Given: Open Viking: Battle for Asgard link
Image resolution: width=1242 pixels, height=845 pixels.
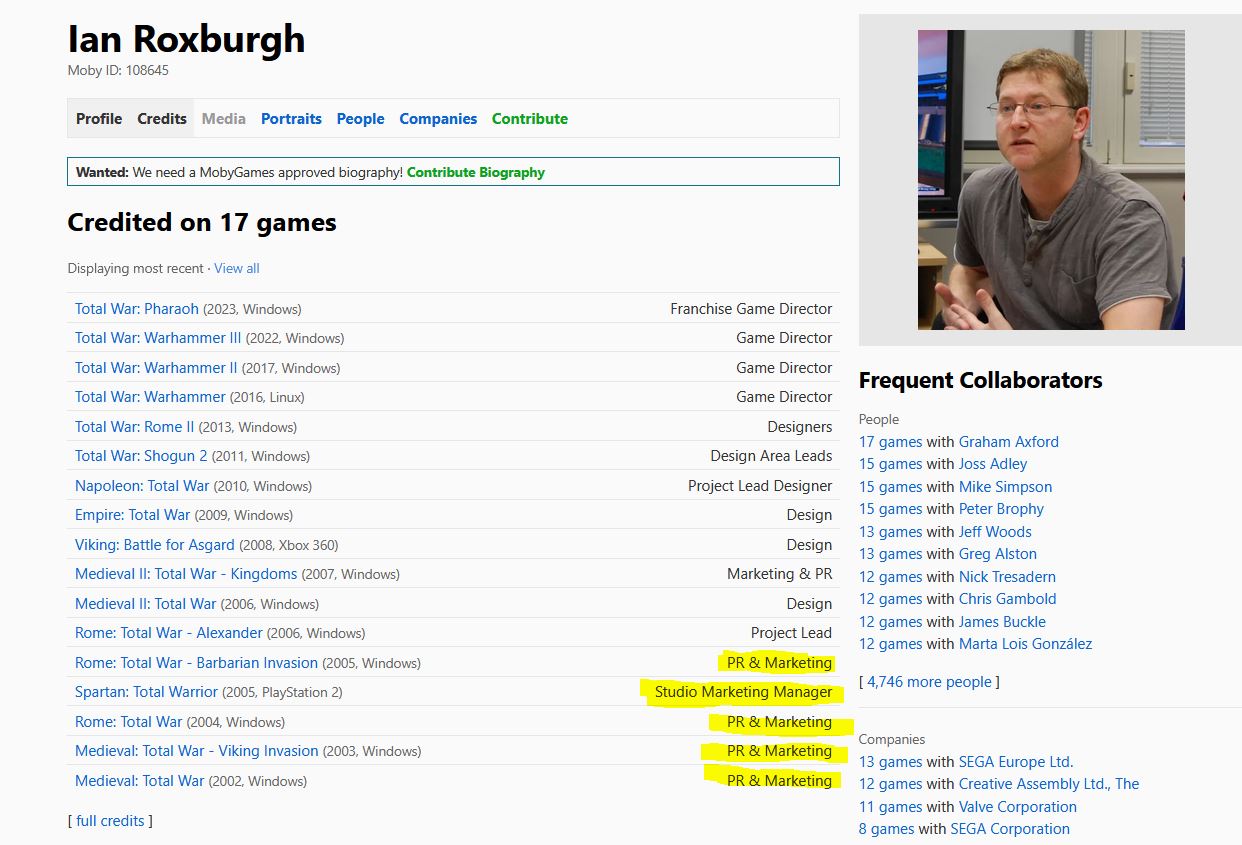Looking at the screenshot, I should (155, 545).
